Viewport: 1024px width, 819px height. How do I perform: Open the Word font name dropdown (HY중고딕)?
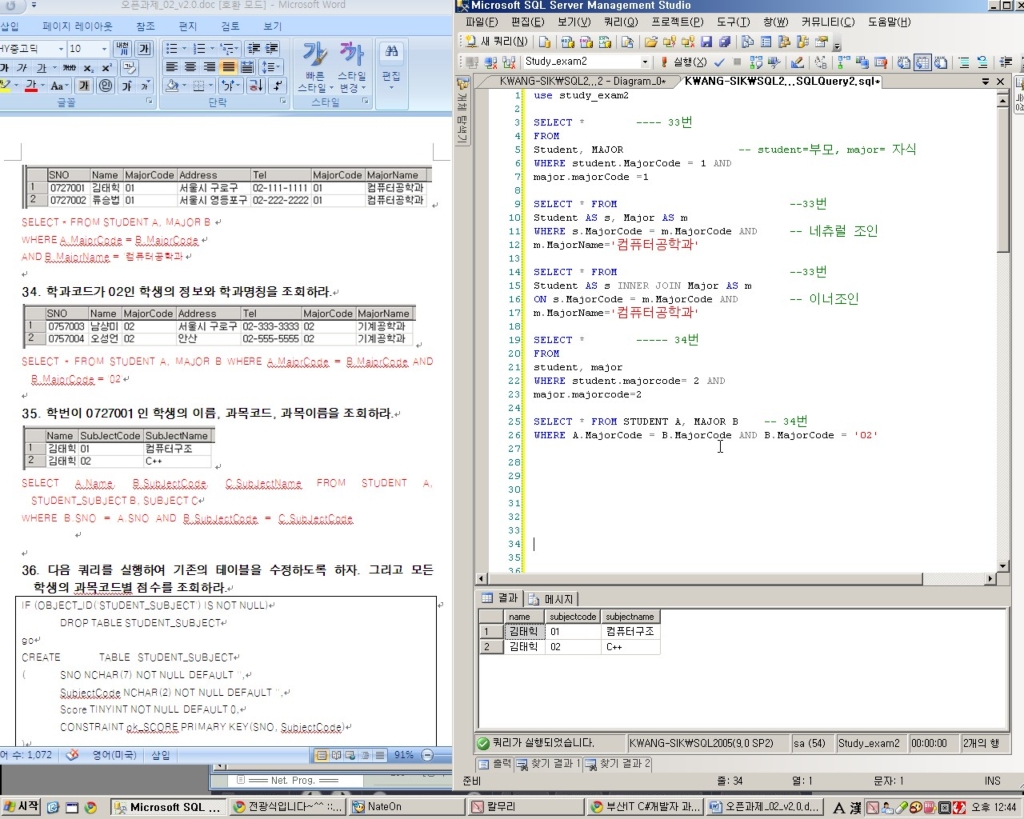tap(61, 49)
